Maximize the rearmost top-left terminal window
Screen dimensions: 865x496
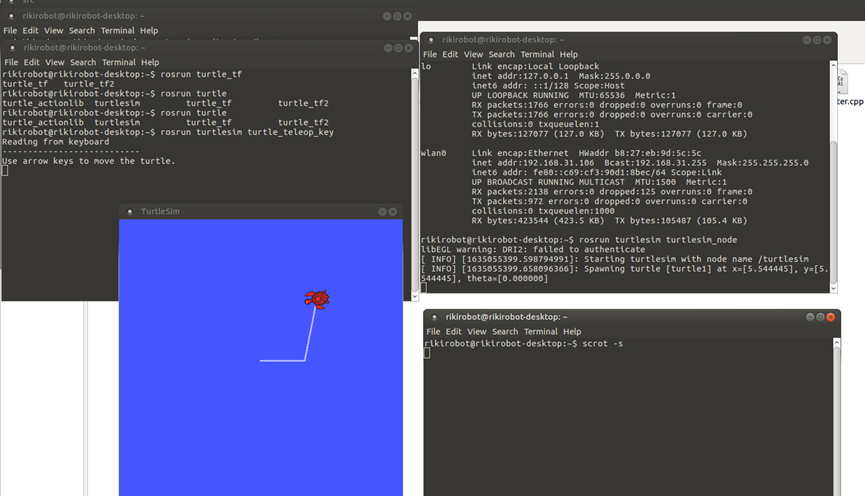(x=397, y=16)
